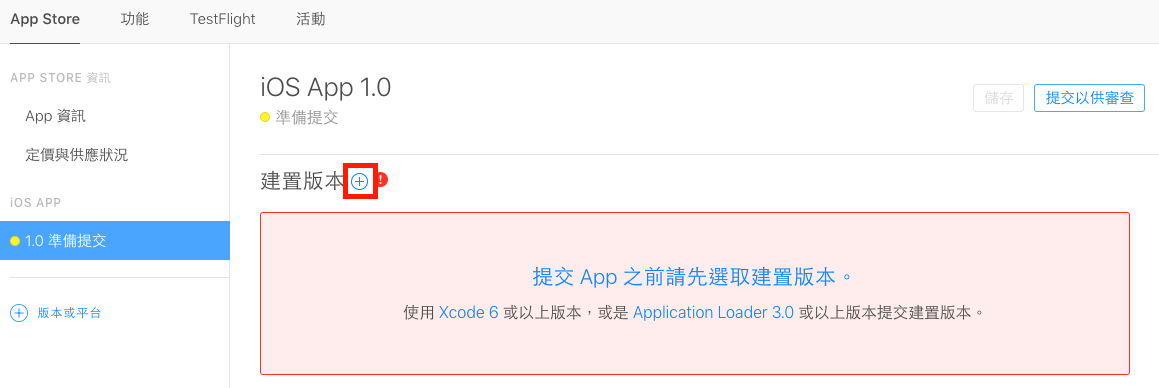Click the yellow dot in the 1.0 sidebar item
This screenshot has width=1159, height=388.
[15, 241]
